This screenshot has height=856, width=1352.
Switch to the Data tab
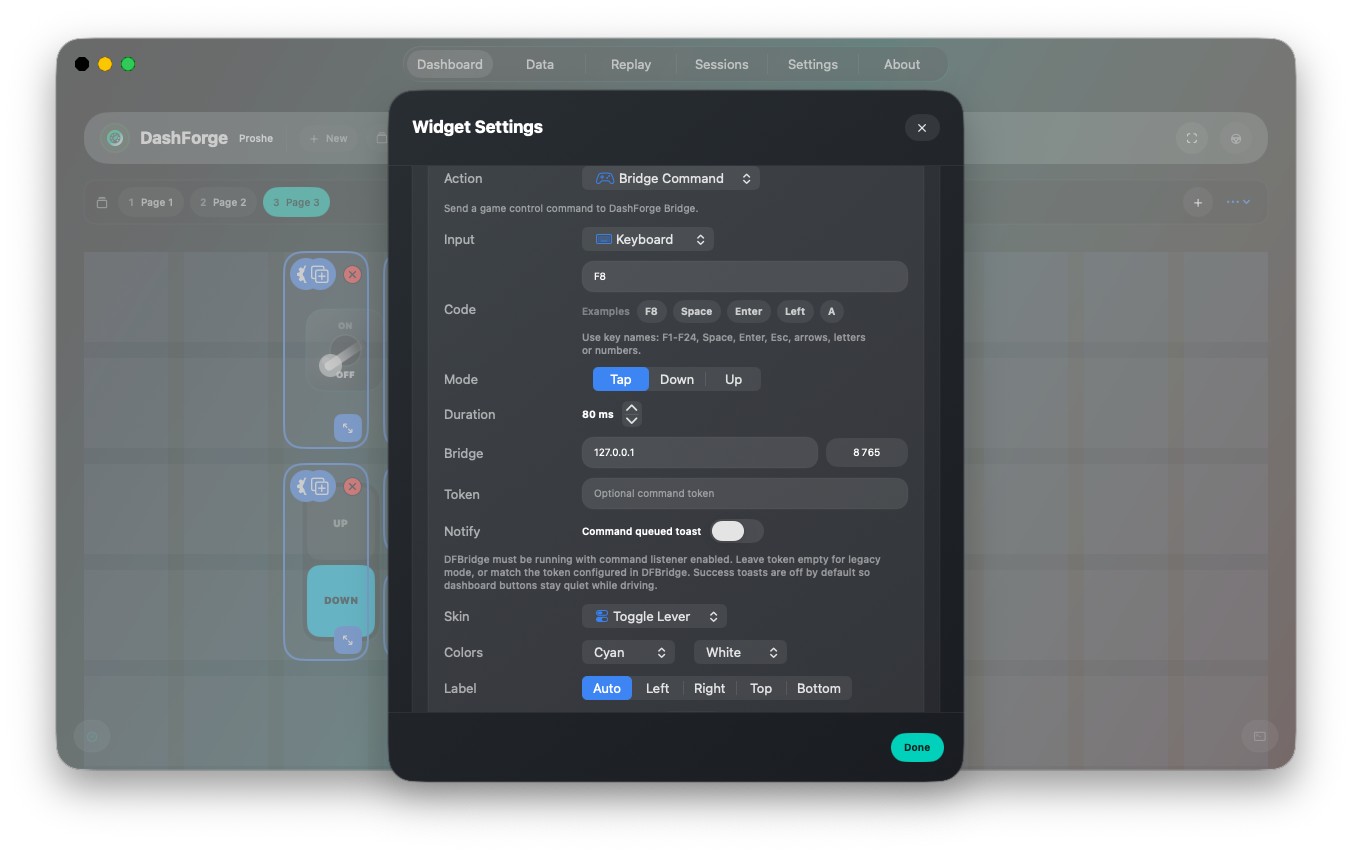coord(540,64)
